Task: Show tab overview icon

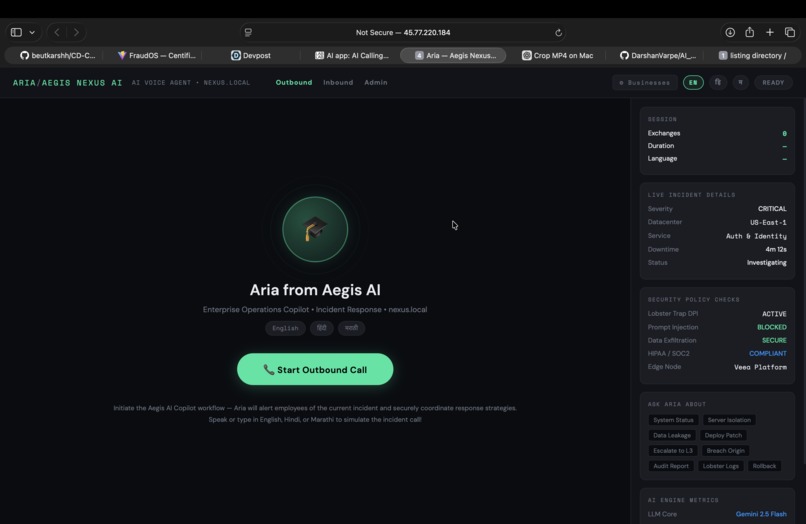Action: click(x=790, y=32)
